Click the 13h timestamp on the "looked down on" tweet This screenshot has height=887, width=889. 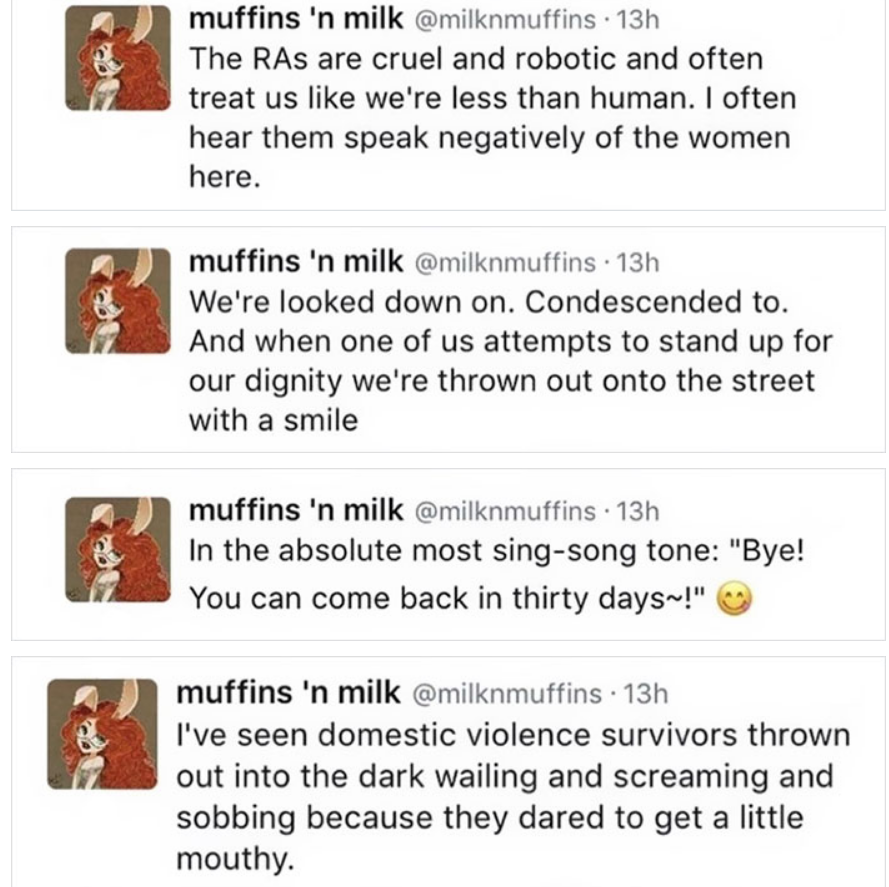(x=639, y=264)
